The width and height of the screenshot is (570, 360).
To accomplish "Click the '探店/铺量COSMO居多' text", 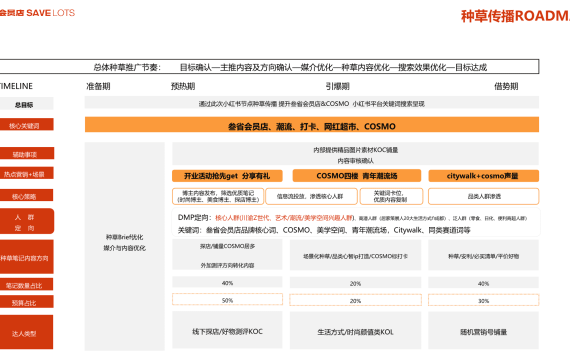I will (x=227, y=246).
